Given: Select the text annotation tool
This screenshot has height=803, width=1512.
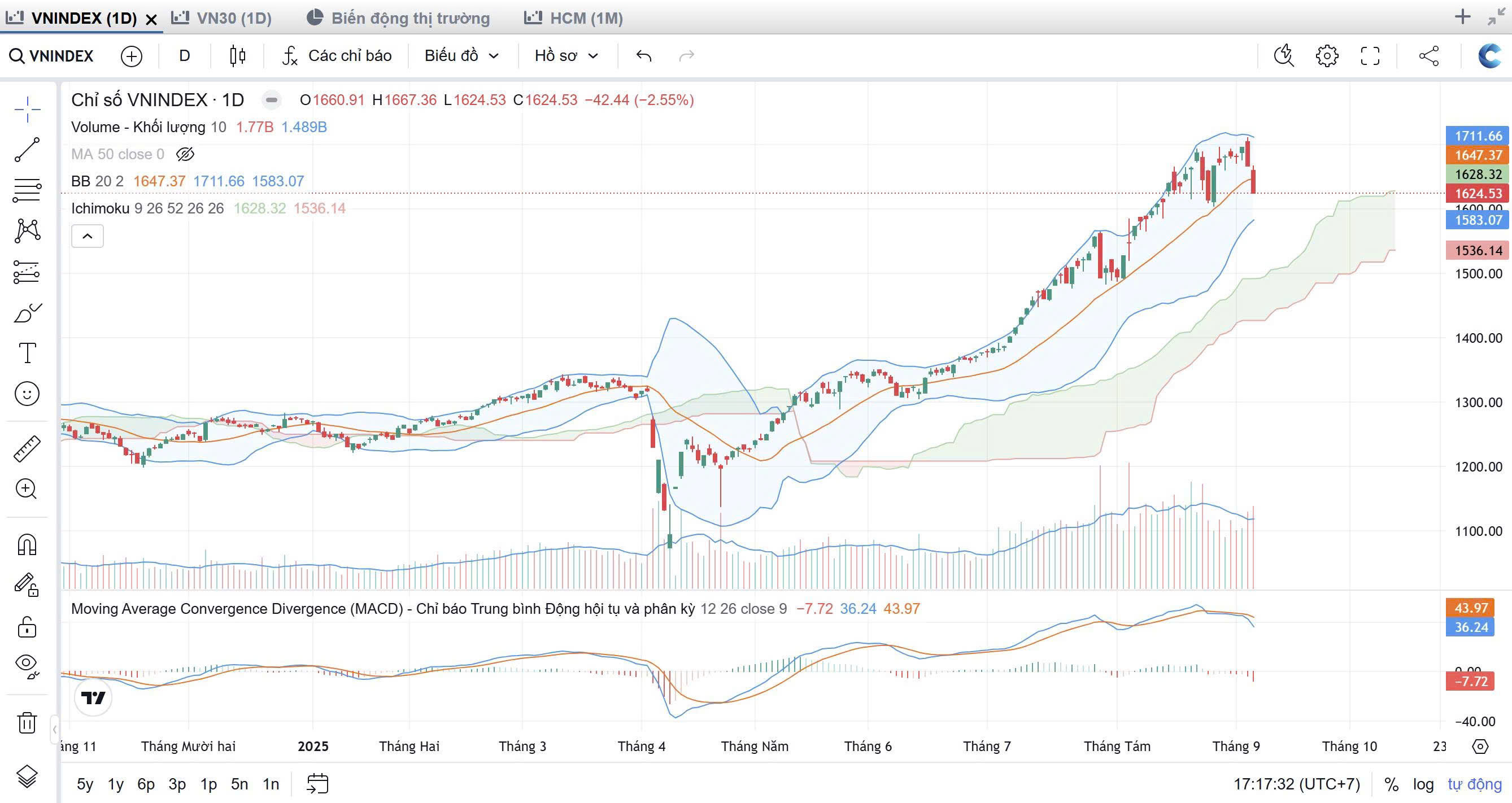Looking at the screenshot, I should click(x=27, y=353).
